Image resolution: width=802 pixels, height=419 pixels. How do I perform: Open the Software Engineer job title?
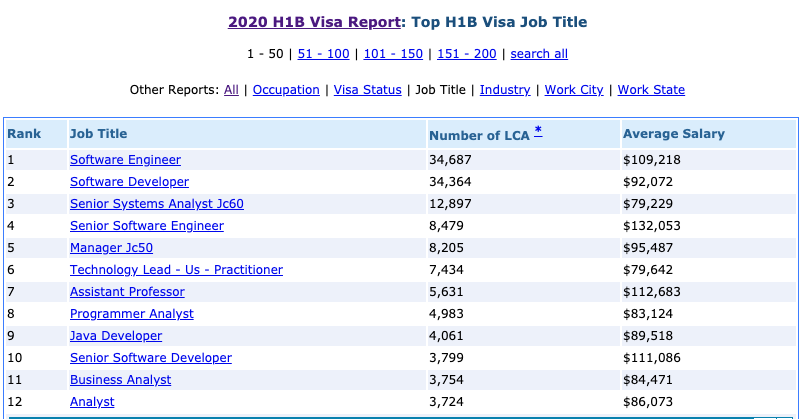[125, 160]
